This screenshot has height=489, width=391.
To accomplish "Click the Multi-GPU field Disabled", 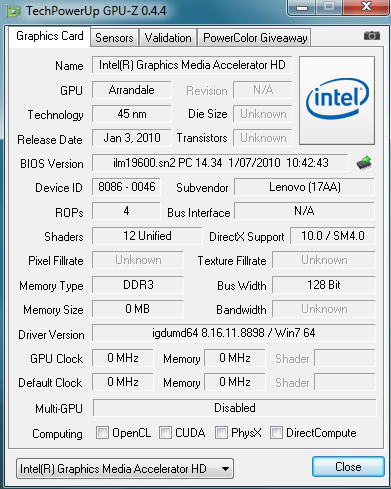I will tap(235, 408).
